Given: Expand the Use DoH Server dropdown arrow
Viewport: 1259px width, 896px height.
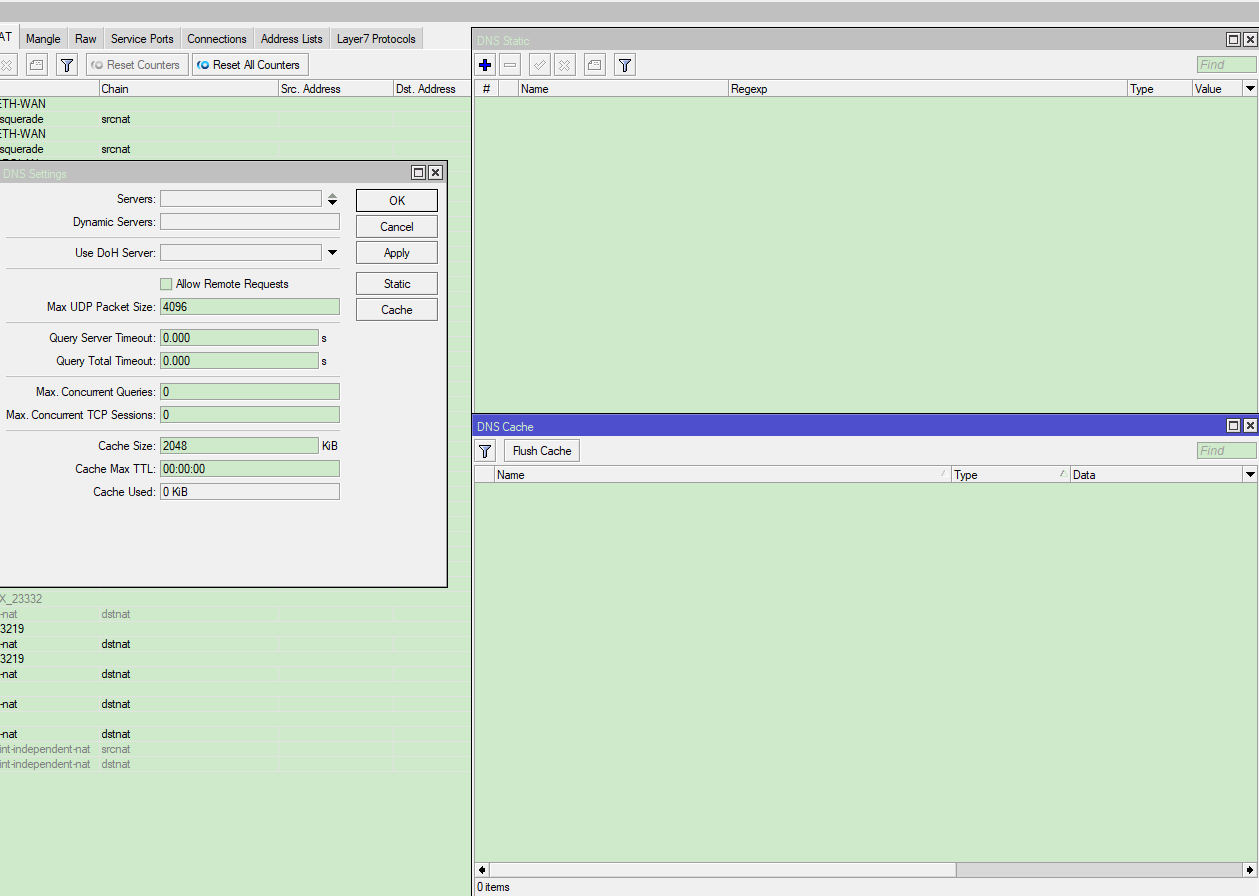Looking at the screenshot, I should 332,253.
